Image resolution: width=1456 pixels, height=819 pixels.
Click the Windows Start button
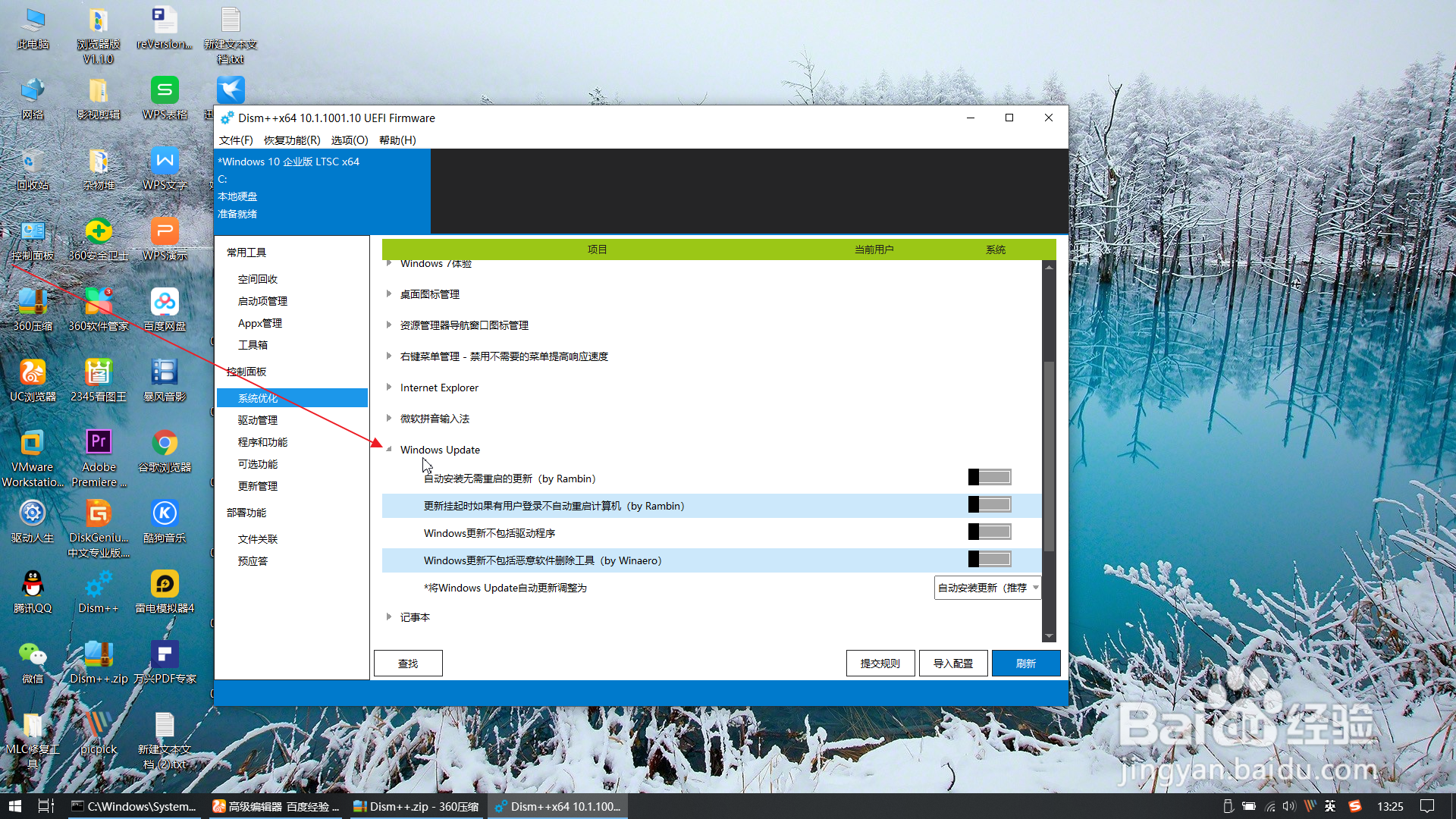[x=14, y=806]
